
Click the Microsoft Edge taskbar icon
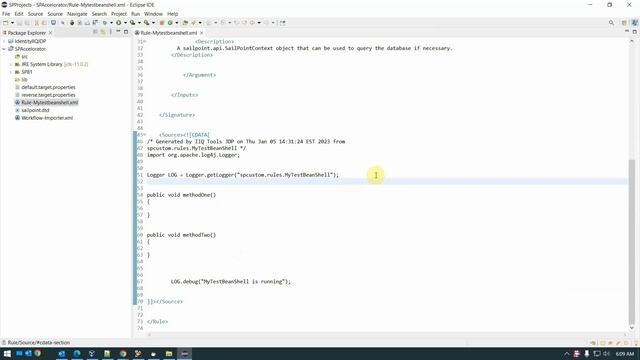[x=77, y=353]
